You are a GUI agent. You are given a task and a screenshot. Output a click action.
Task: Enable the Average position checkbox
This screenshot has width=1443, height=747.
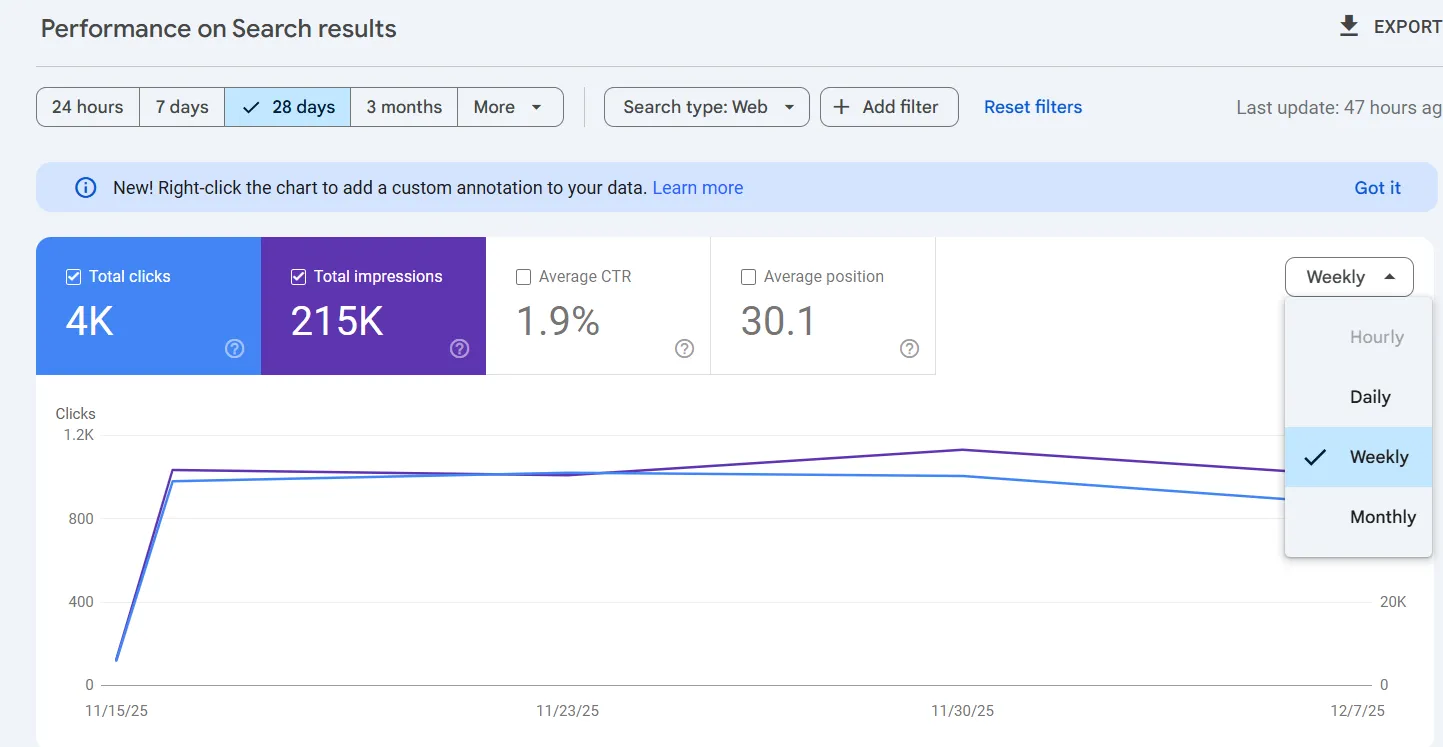pos(748,276)
